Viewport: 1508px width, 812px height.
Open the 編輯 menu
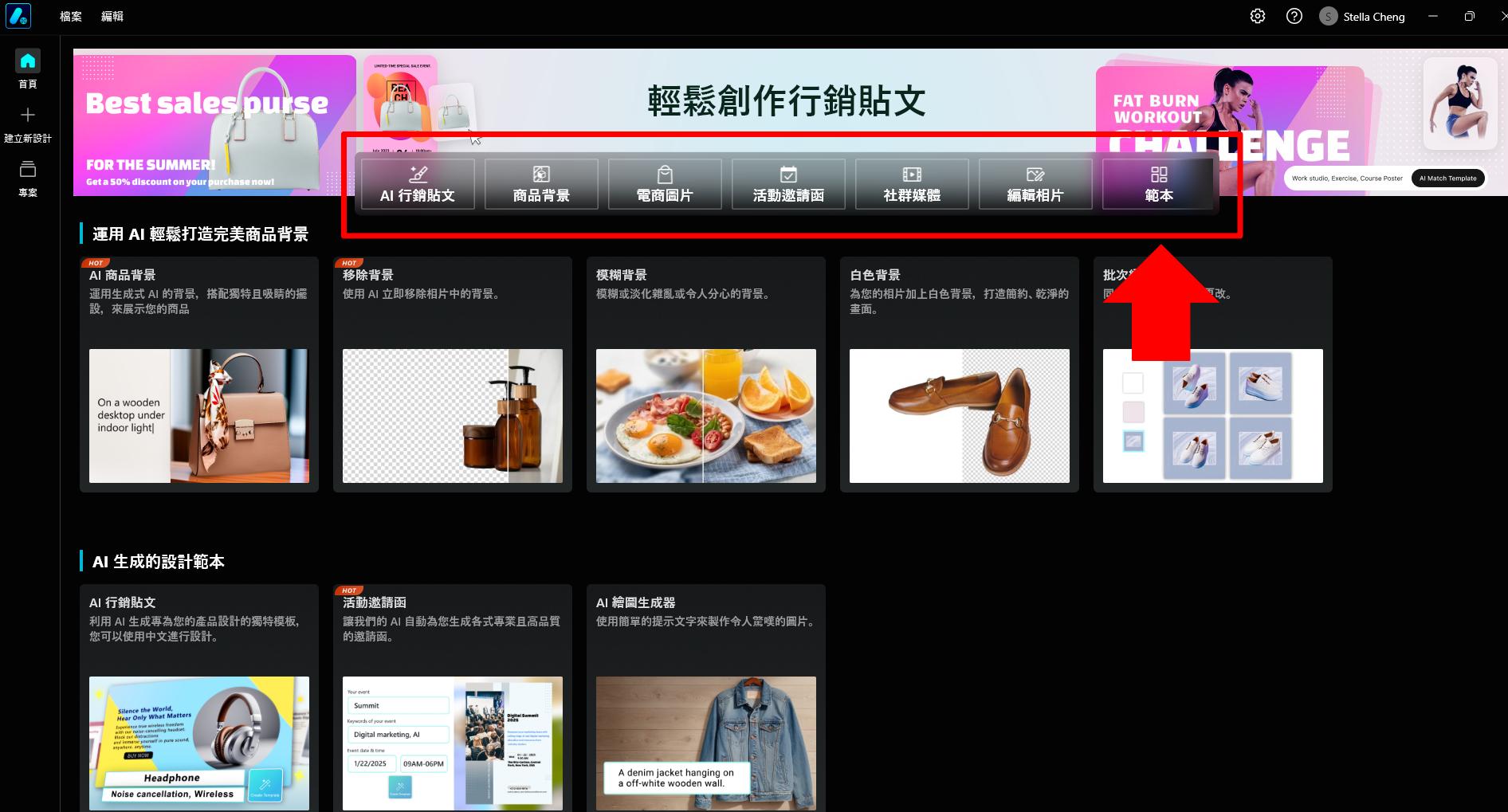[x=112, y=16]
